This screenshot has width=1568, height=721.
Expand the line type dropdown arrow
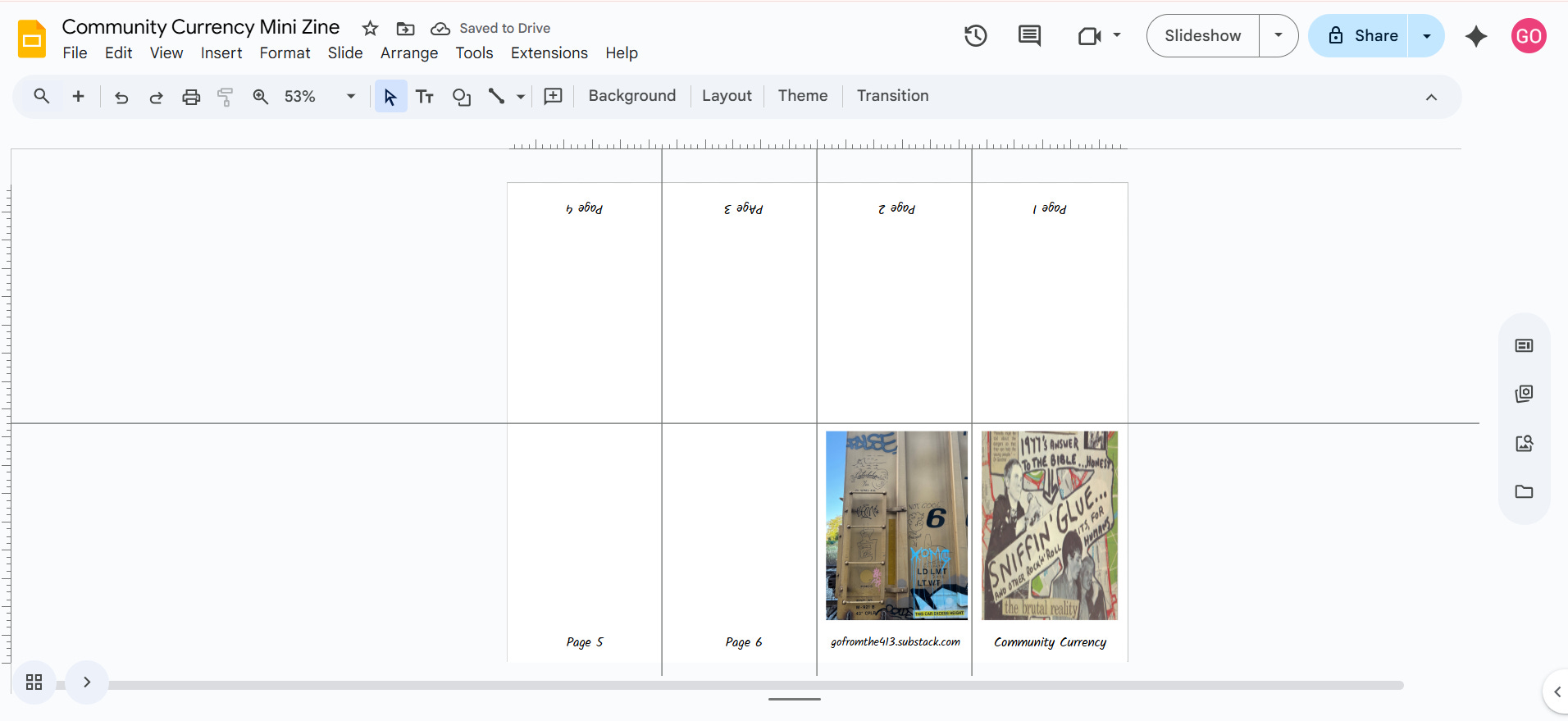point(521,97)
